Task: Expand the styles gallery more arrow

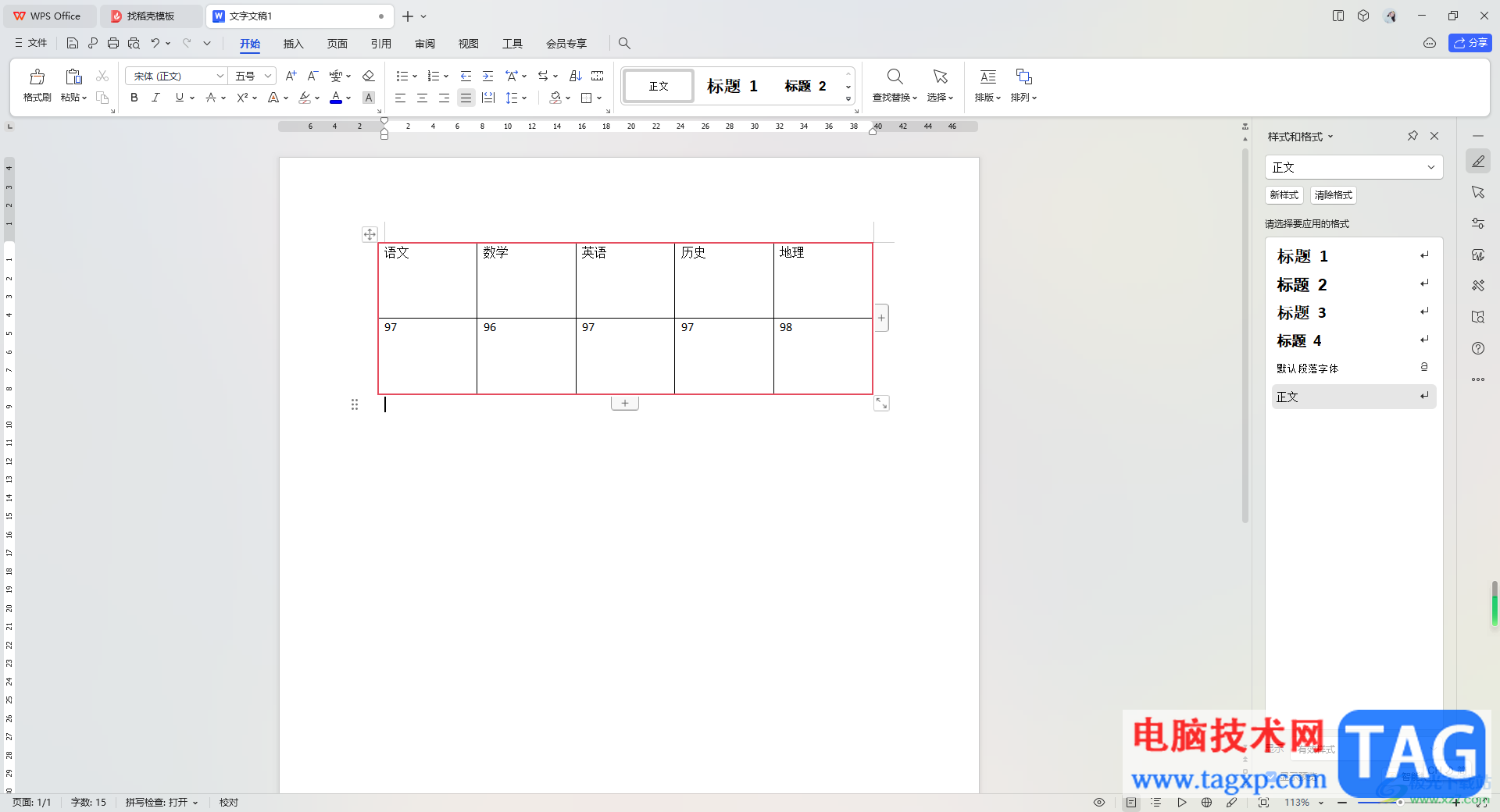Action: tap(848, 99)
